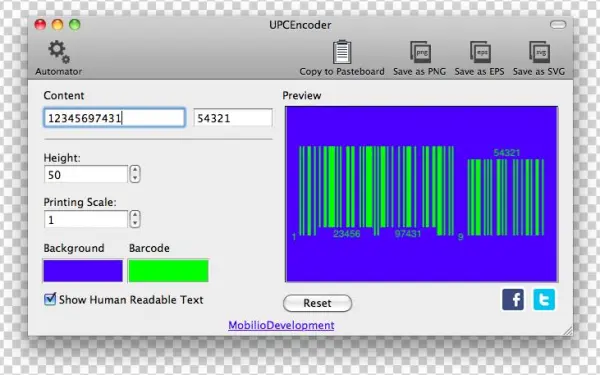Click into the Printing Scale field
The width and height of the screenshot is (600, 375).
[x=86, y=220]
